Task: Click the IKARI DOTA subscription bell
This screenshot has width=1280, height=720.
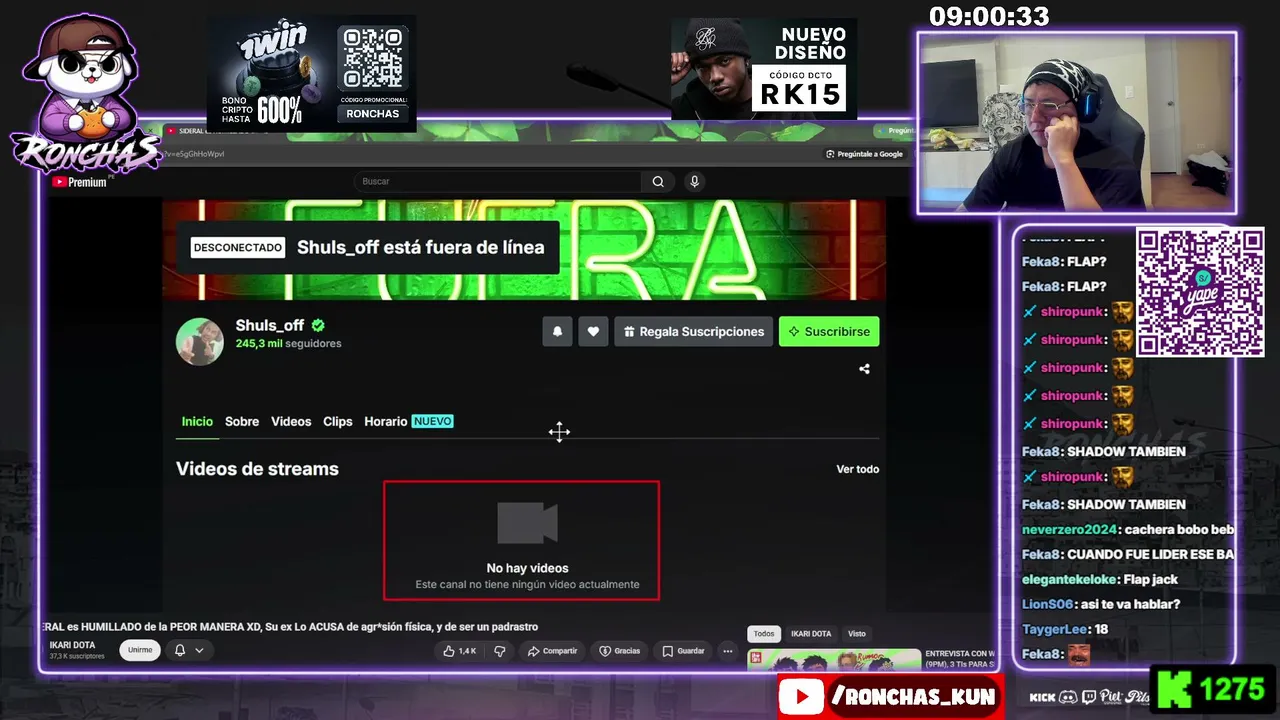Action: click(180, 650)
